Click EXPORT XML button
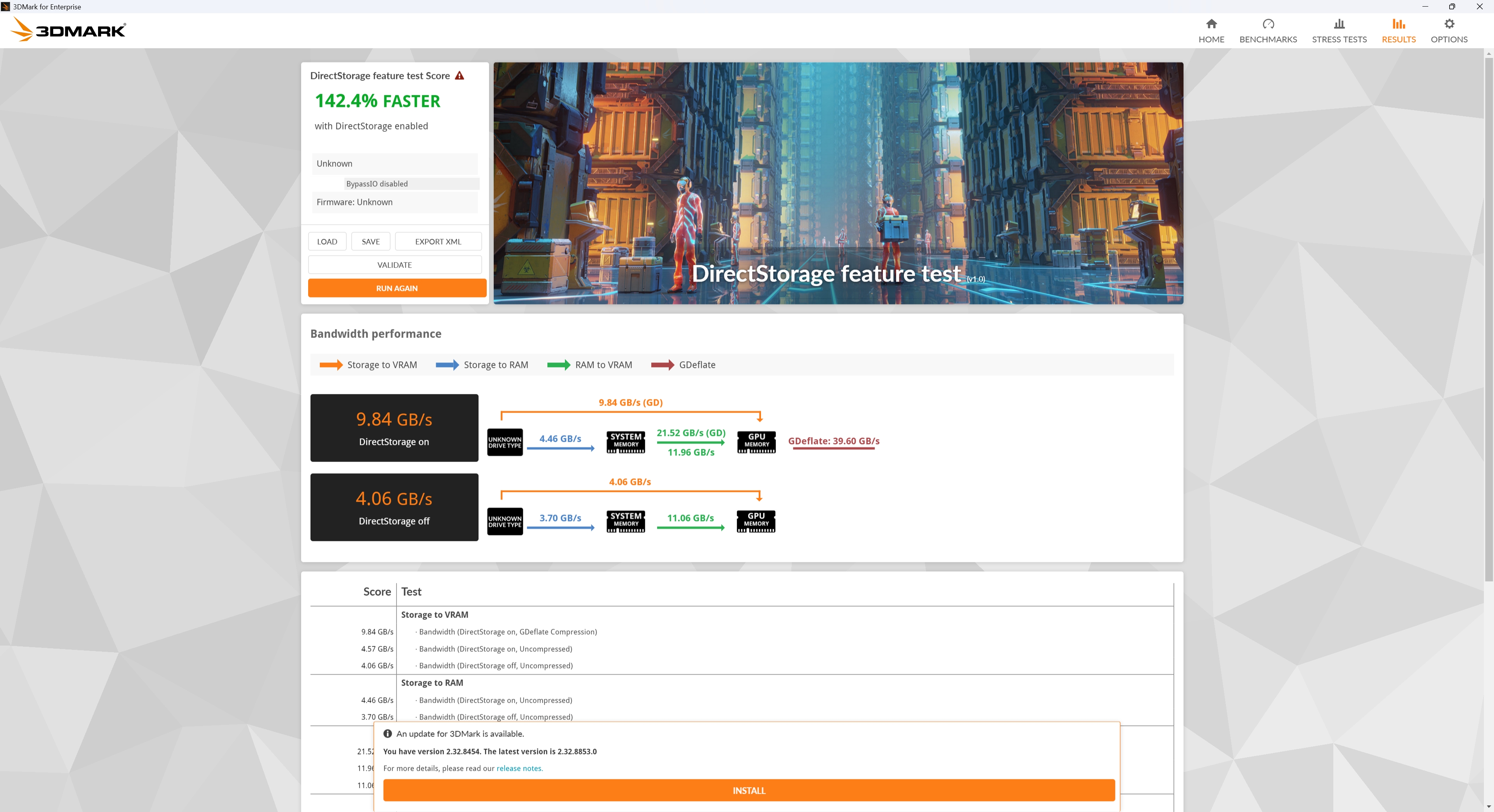 click(438, 241)
